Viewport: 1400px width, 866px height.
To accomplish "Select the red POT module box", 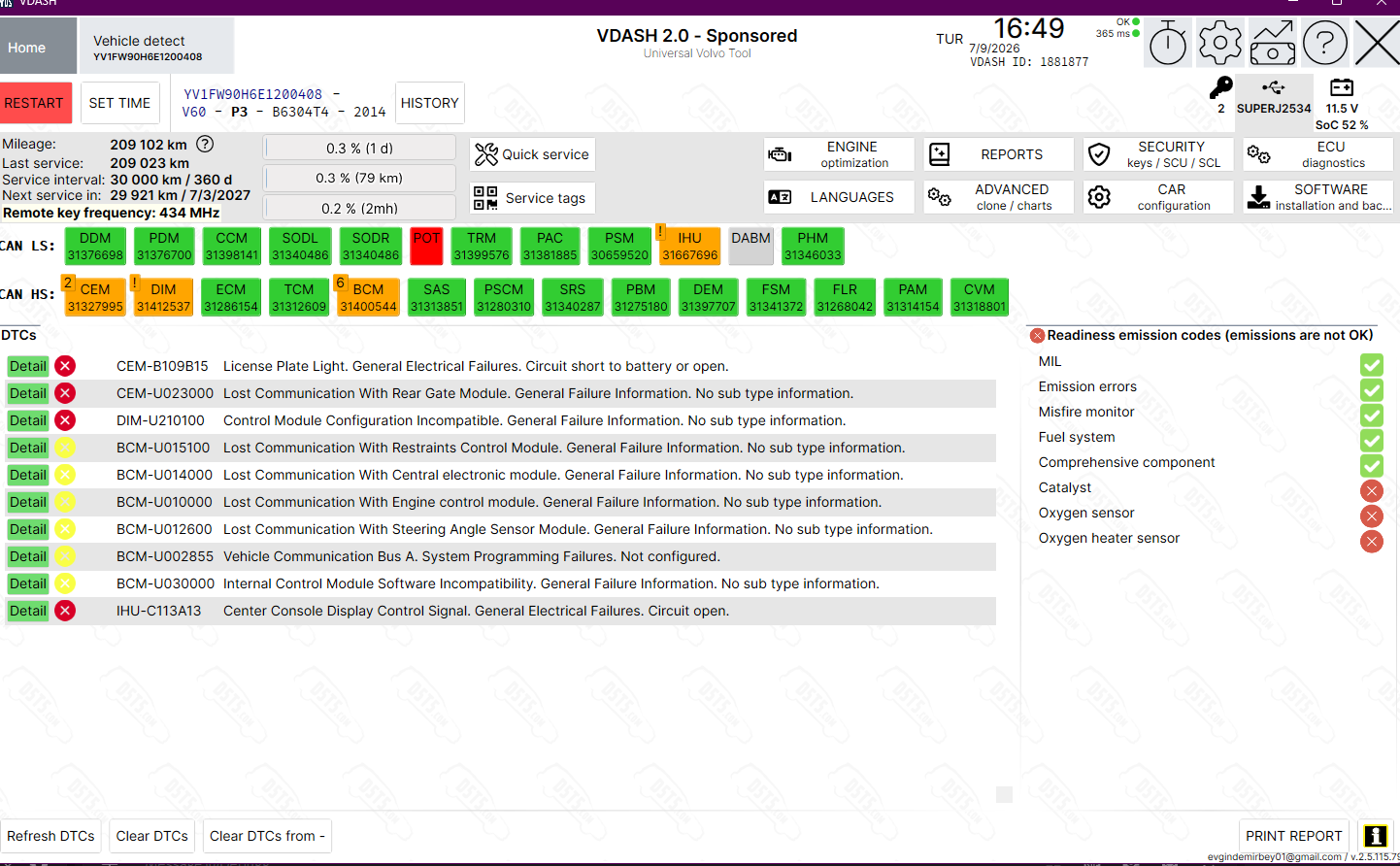I will click(x=426, y=246).
